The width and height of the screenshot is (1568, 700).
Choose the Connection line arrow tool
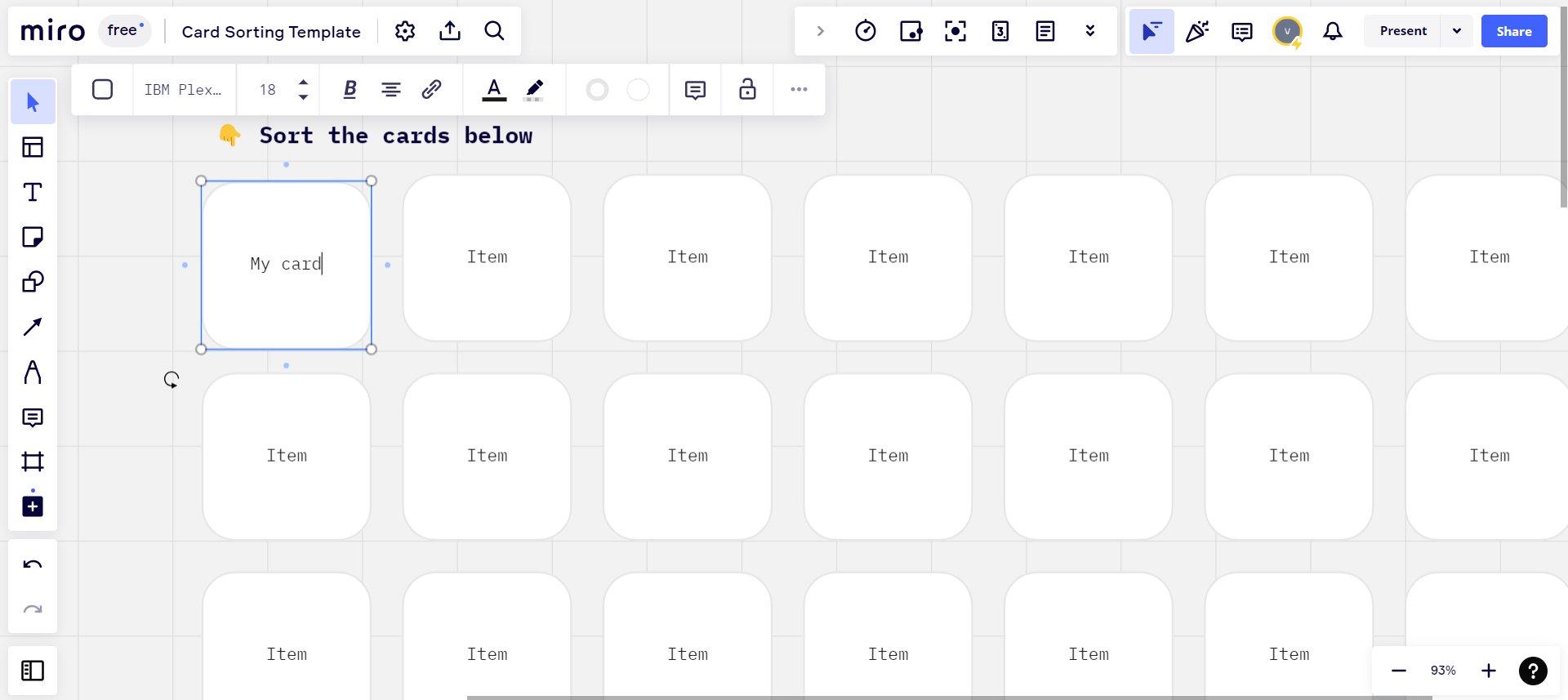pyautogui.click(x=33, y=327)
